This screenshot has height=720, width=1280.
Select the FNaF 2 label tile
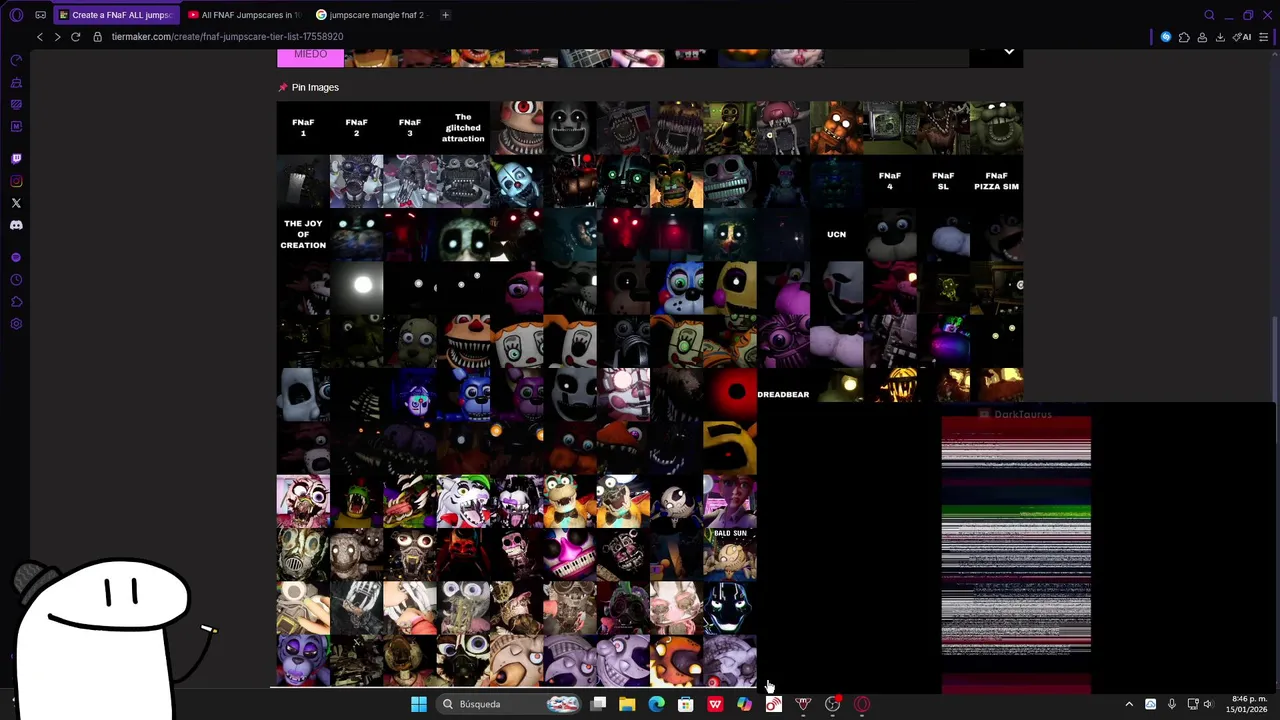click(356, 127)
